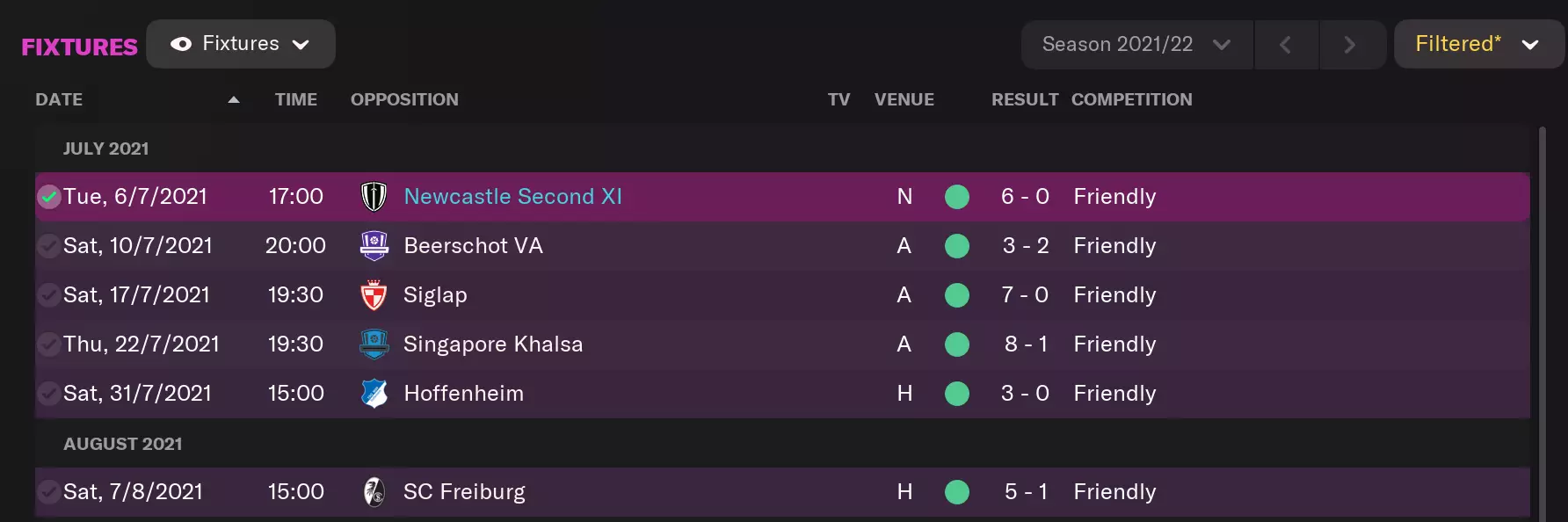Click the Newcastle Second XI club badge
1568x522 pixels.
coord(374,196)
